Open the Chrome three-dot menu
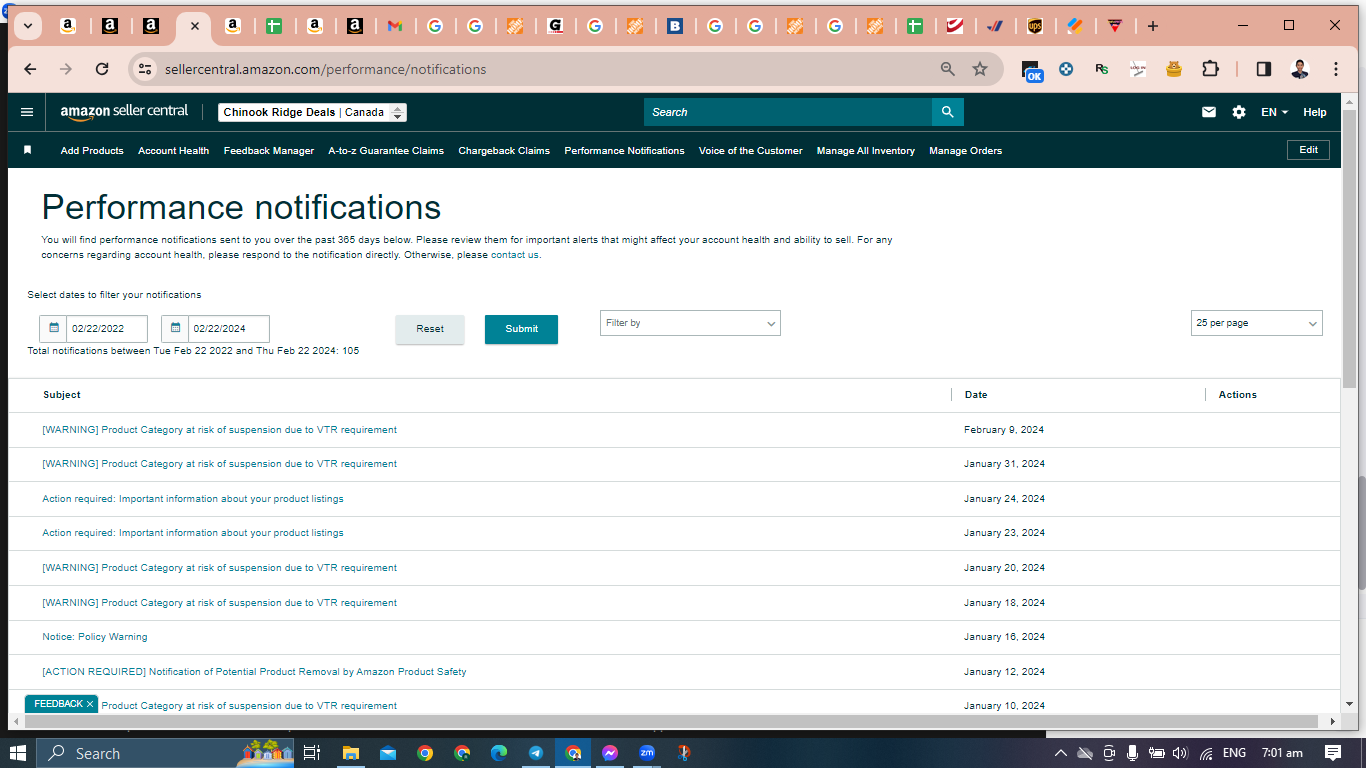The width and height of the screenshot is (1366, 768). [1336, 69]
